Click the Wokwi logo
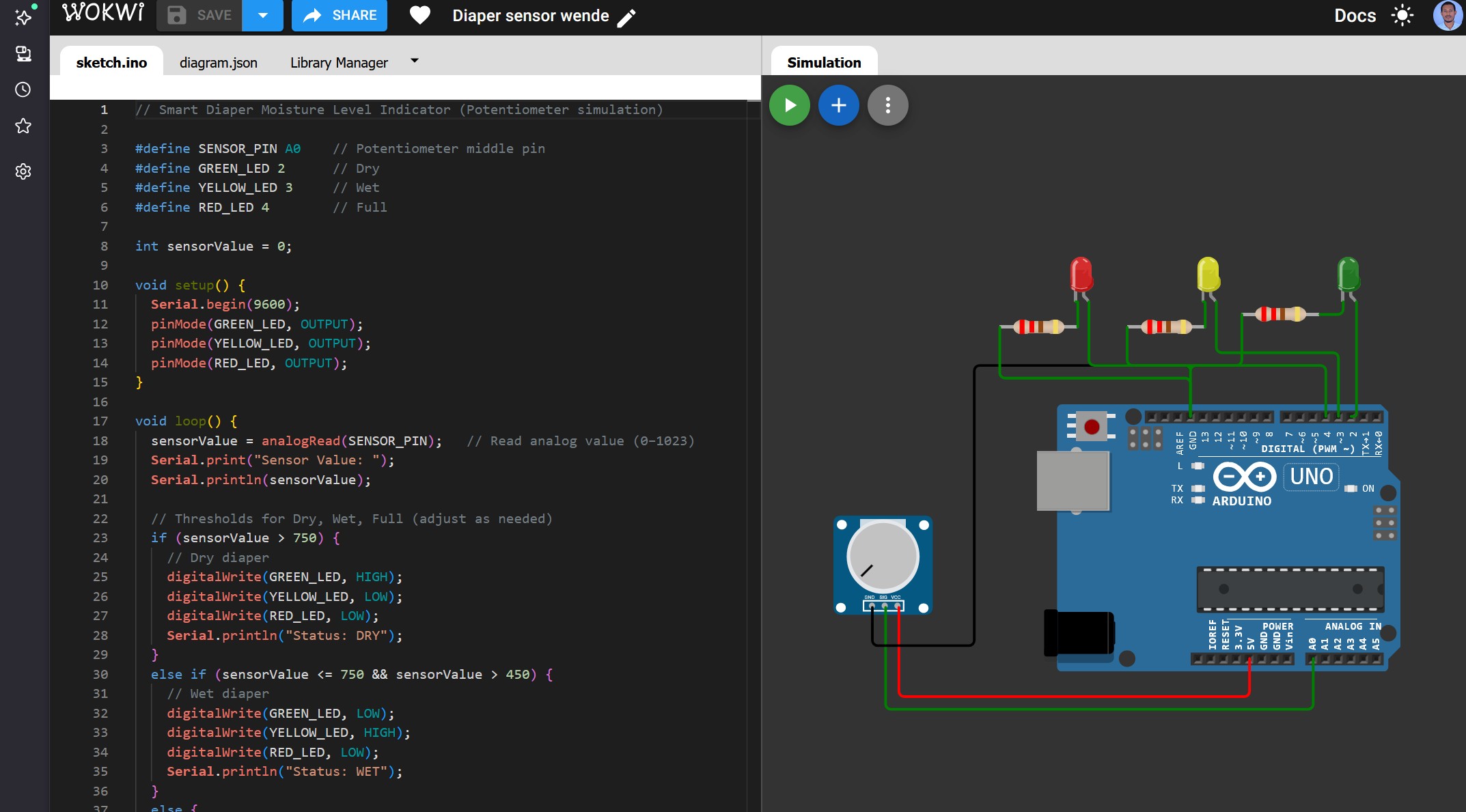1466x812 pixels. [x=103, y=13]
